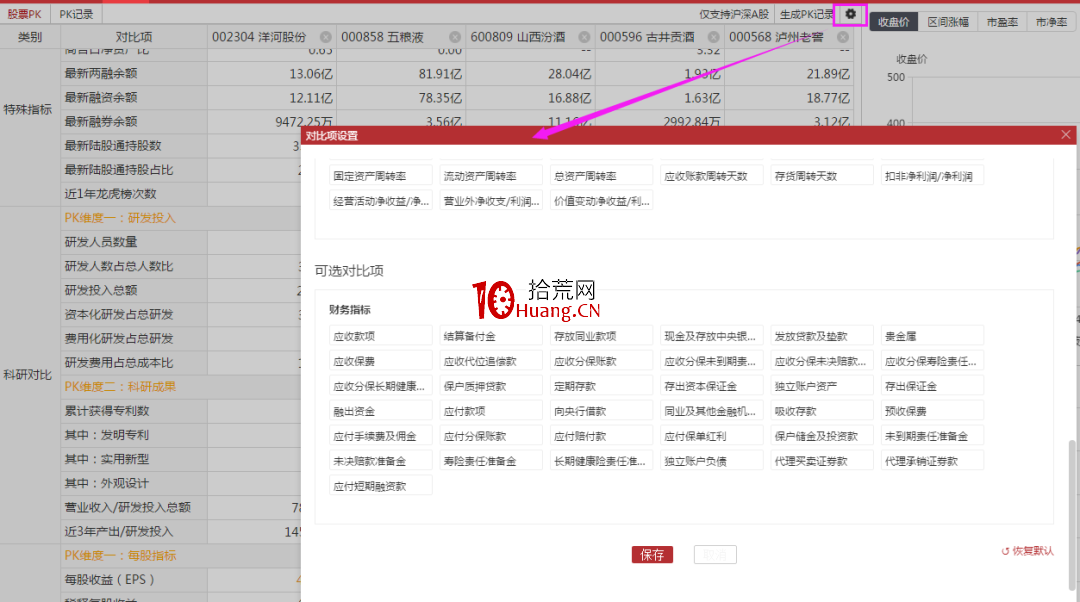Select 经营活动净收益 item
Image resolution: width=1080 pixels, height=602 pixels.
pyautogui.click(x=381, y=201)
